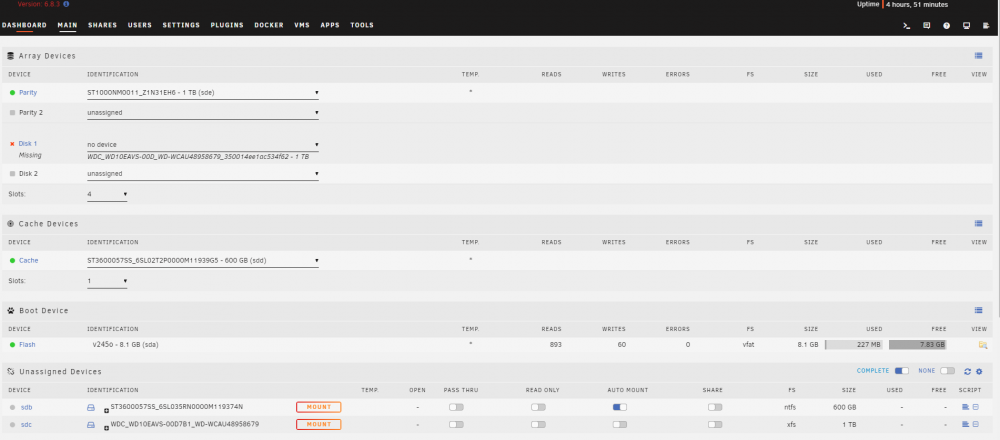Click the sdb grey status dot
Screen dimensions: 1000x440
[x=12, y=407]
